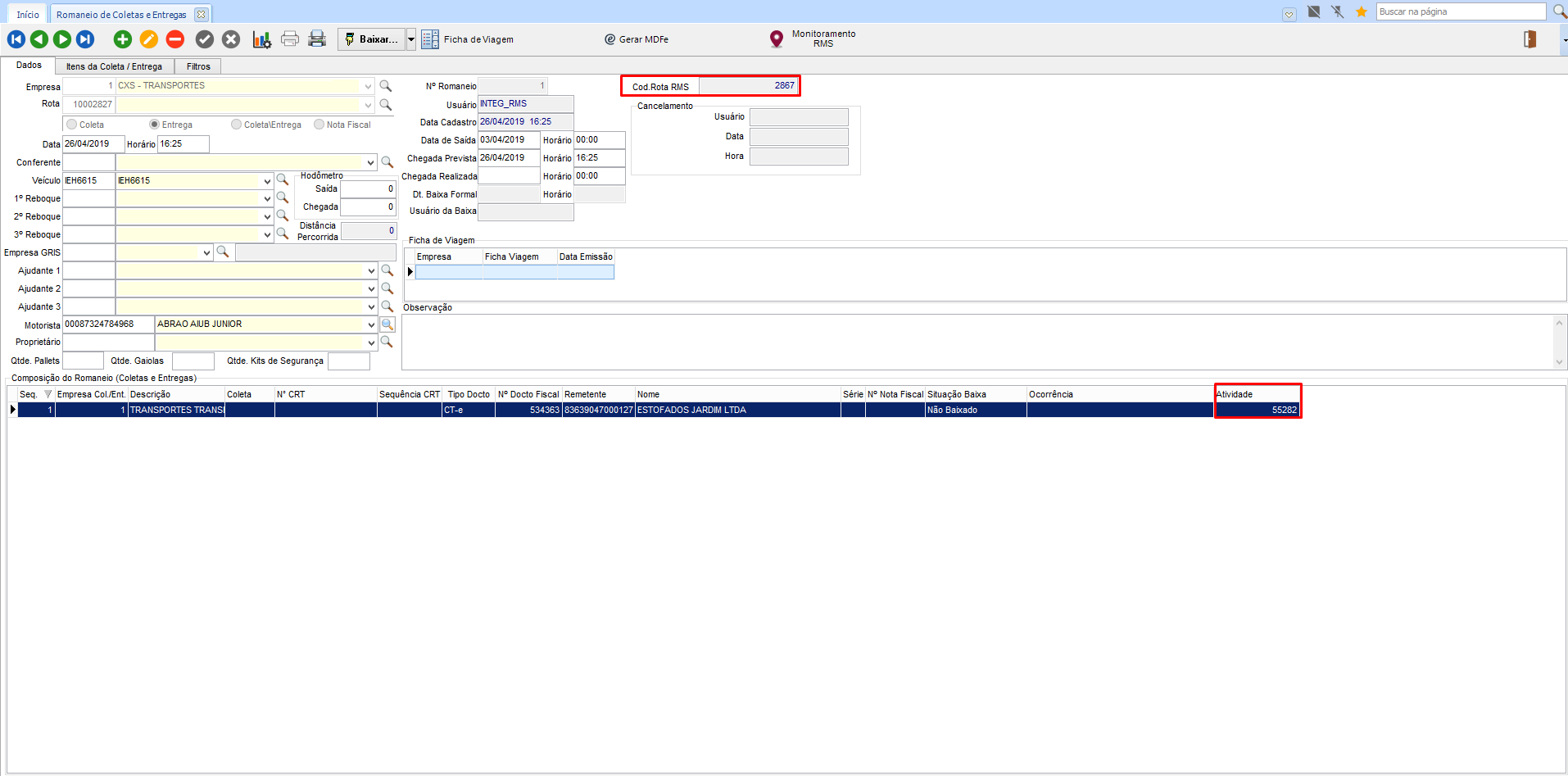Click the gray outline printer icon
This screenshot has width=1568, height=776.
[x=290, y=39]
